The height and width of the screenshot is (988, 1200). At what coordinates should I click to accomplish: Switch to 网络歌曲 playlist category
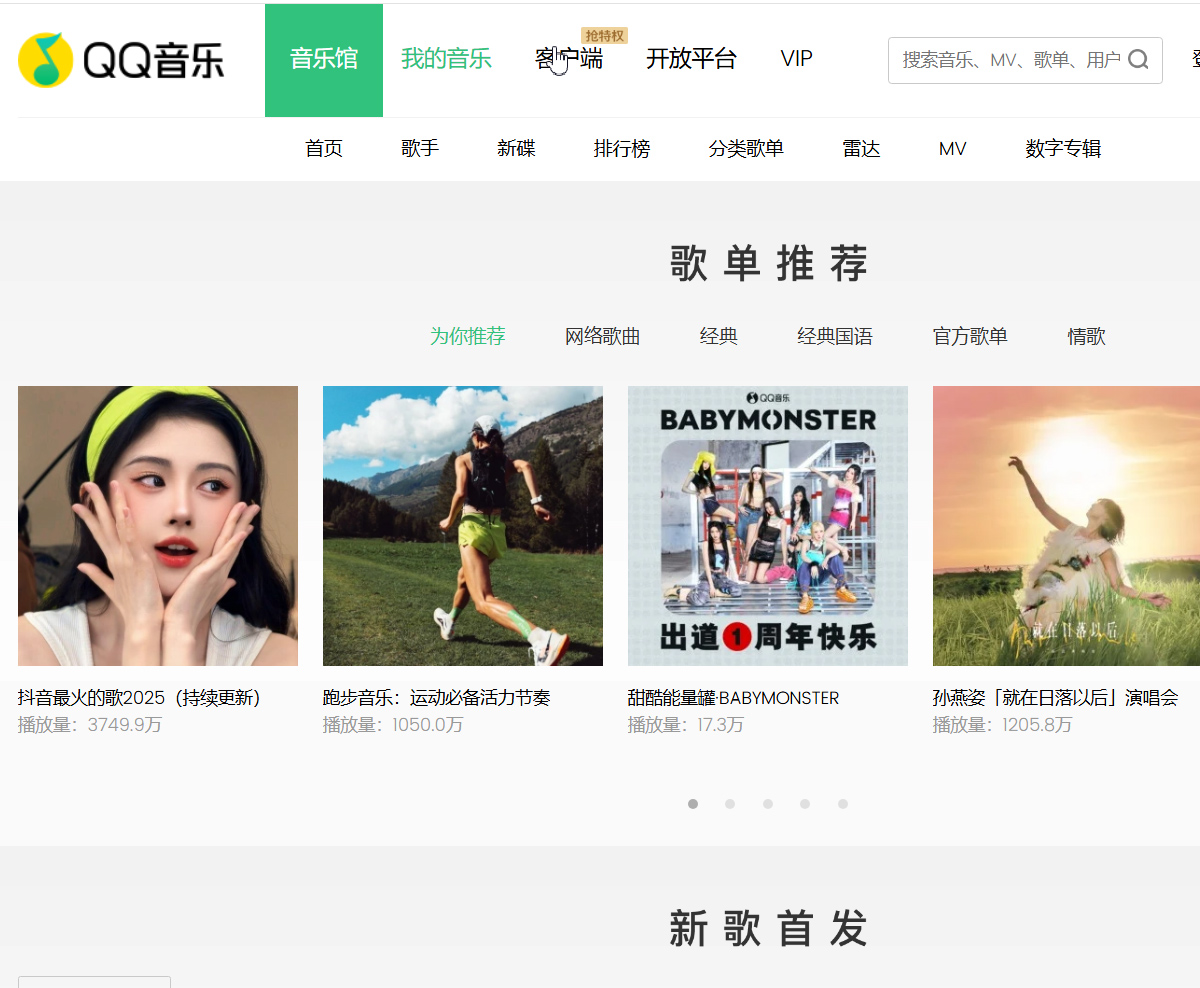602,337
